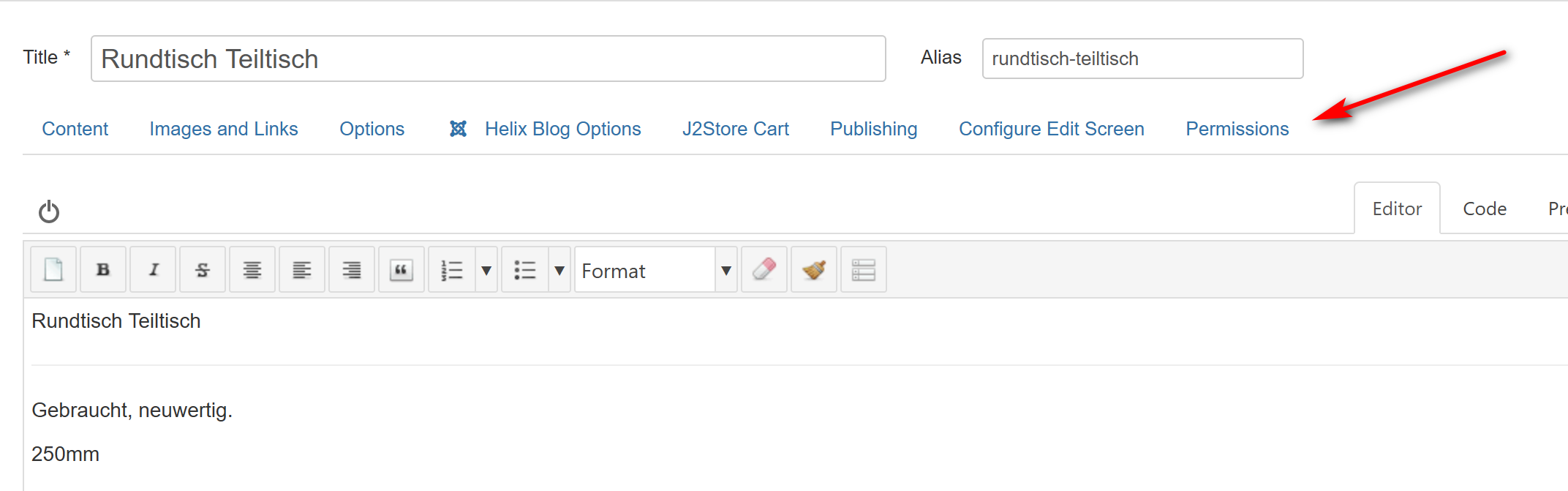Switch to the Code editor tab
1568x491 pixels.
click(1484, 209)
